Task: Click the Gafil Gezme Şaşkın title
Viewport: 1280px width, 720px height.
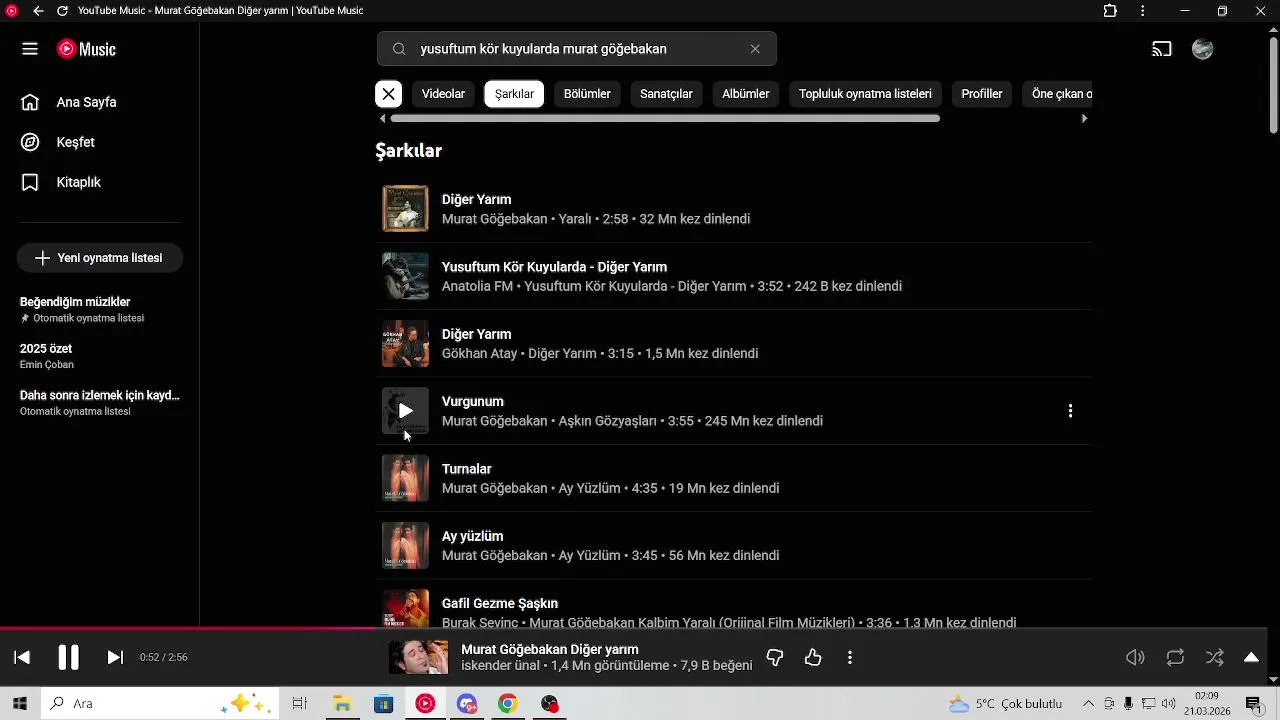Action: tap(500, 604)
